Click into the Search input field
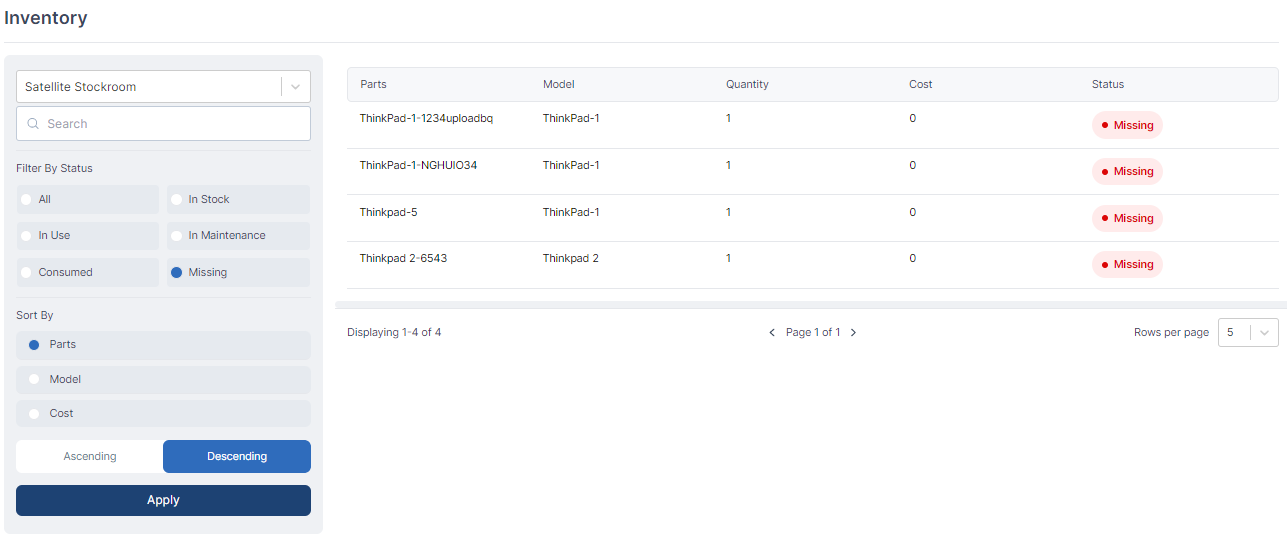This screenshot has width=1287, height=535. pyautogui.click(x=163, y=124)
